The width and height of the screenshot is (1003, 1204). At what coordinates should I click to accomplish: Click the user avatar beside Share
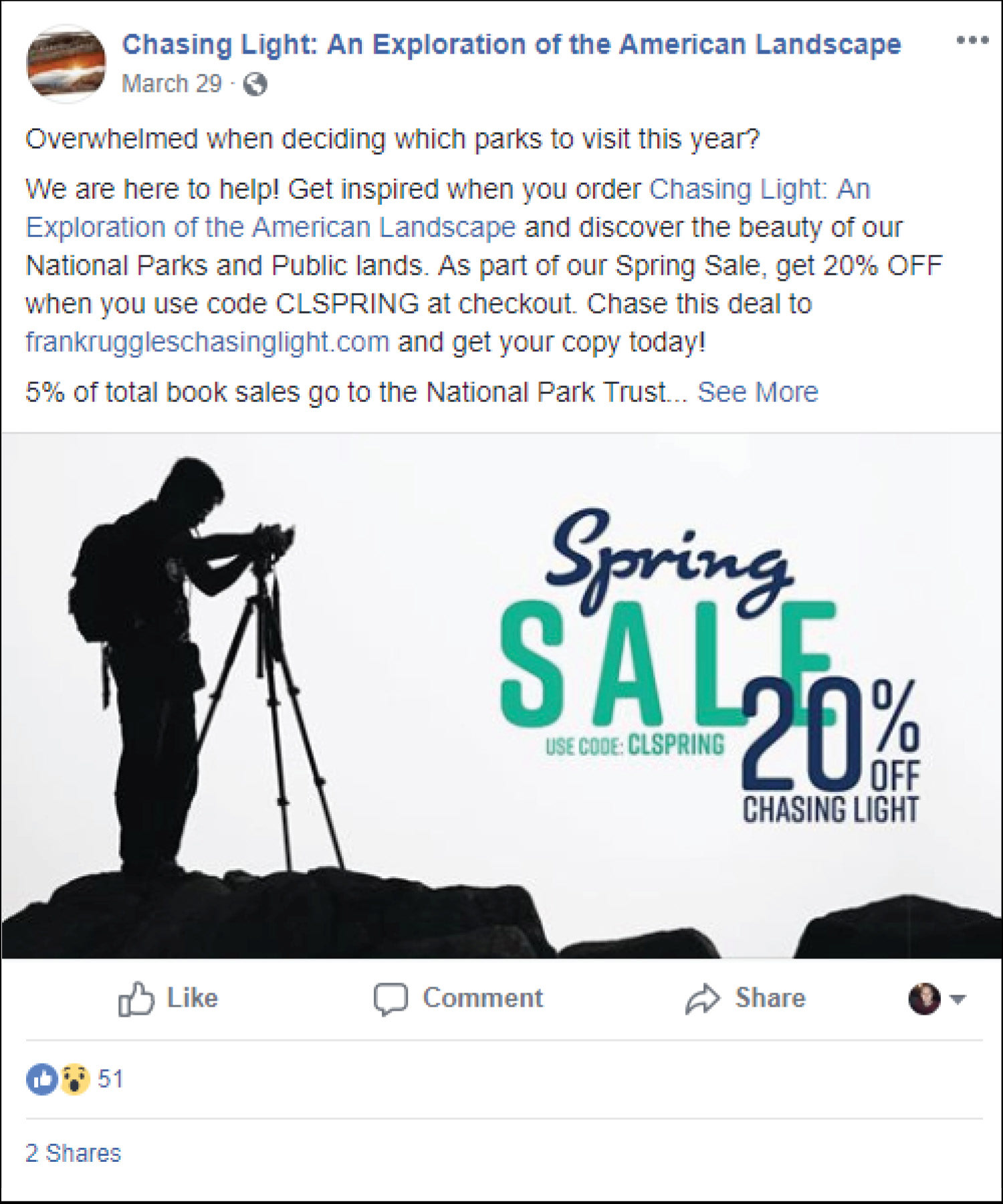(925, 999)
